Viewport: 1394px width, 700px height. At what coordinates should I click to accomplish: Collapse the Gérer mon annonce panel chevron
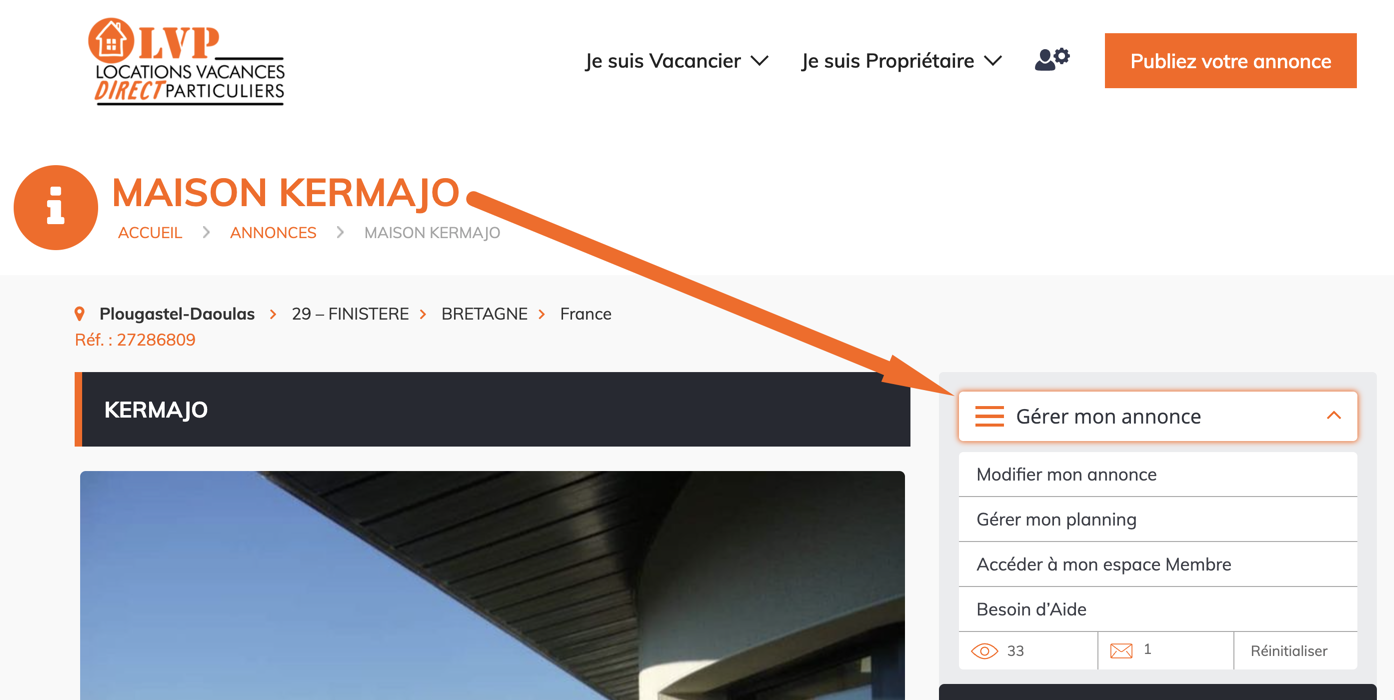(1333, 416)
